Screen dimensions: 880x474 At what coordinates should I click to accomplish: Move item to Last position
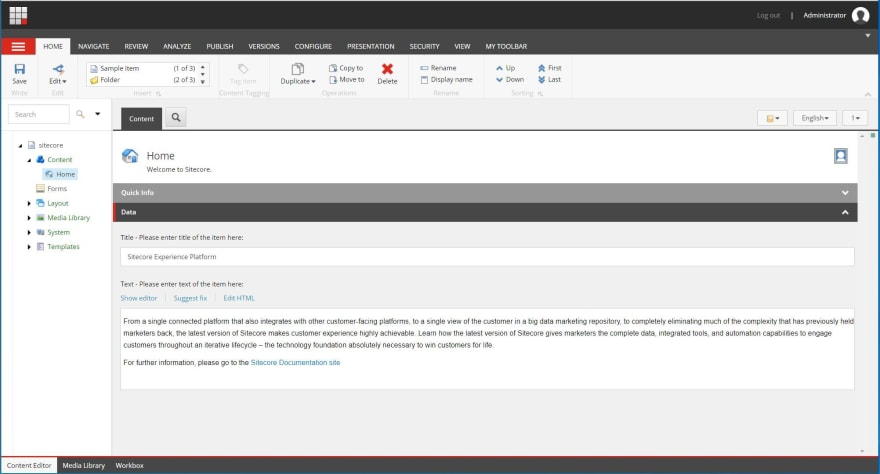coord(549,80)
